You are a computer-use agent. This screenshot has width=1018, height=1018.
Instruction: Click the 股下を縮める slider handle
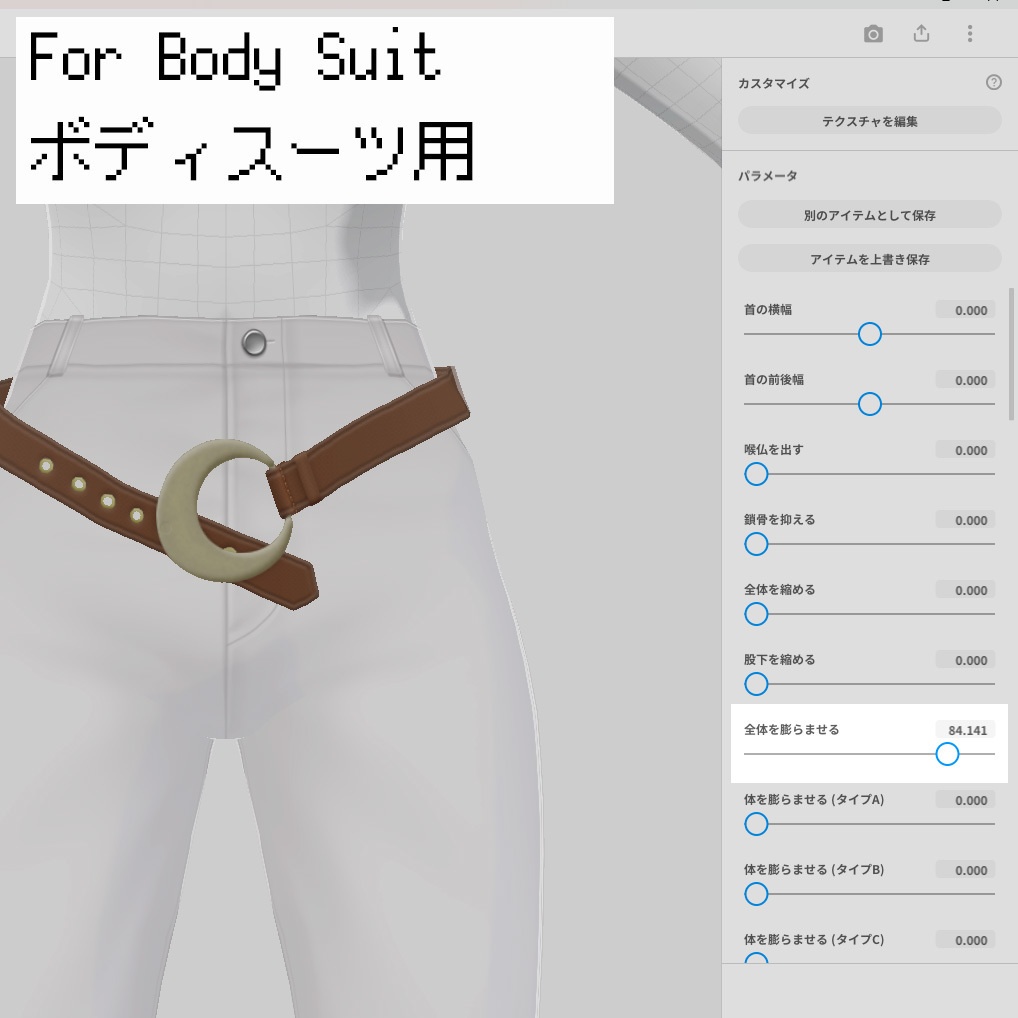point(756,684)
